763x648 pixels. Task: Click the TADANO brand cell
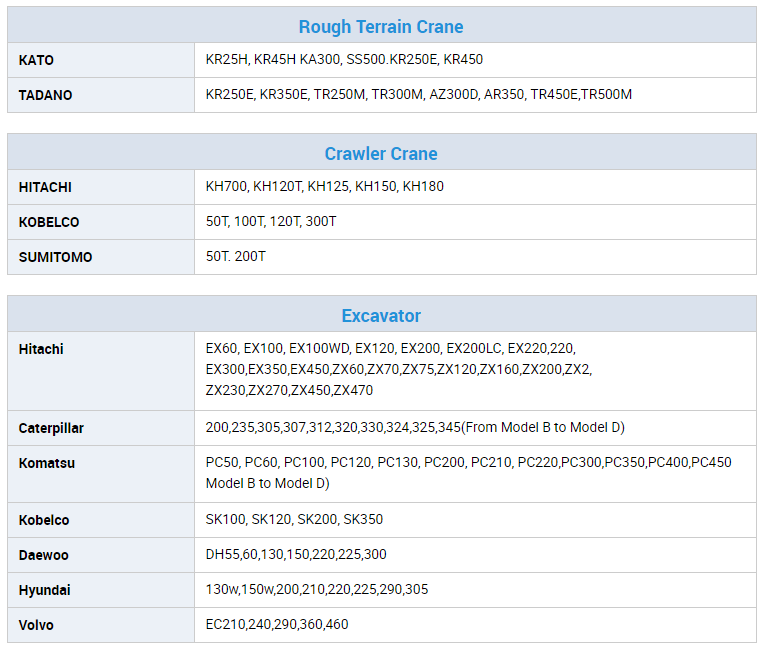(x=101, y=95)
